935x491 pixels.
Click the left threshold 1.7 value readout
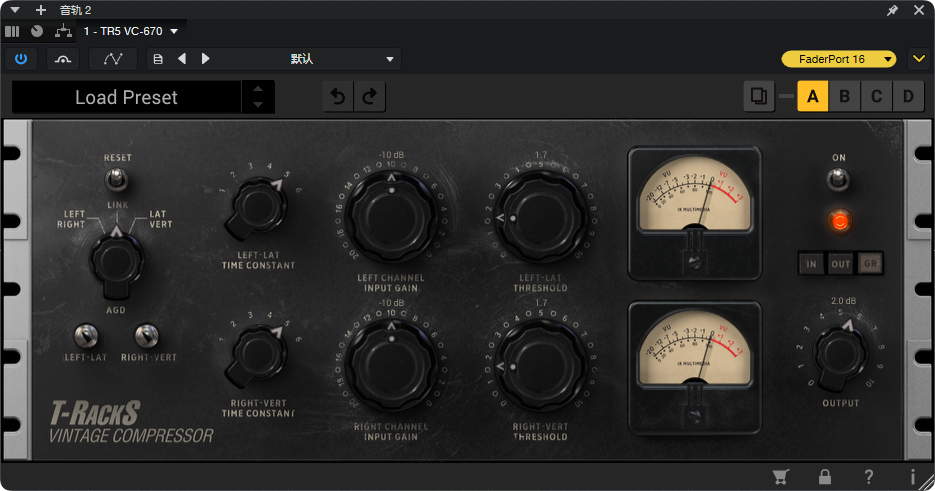click(541, 155)
